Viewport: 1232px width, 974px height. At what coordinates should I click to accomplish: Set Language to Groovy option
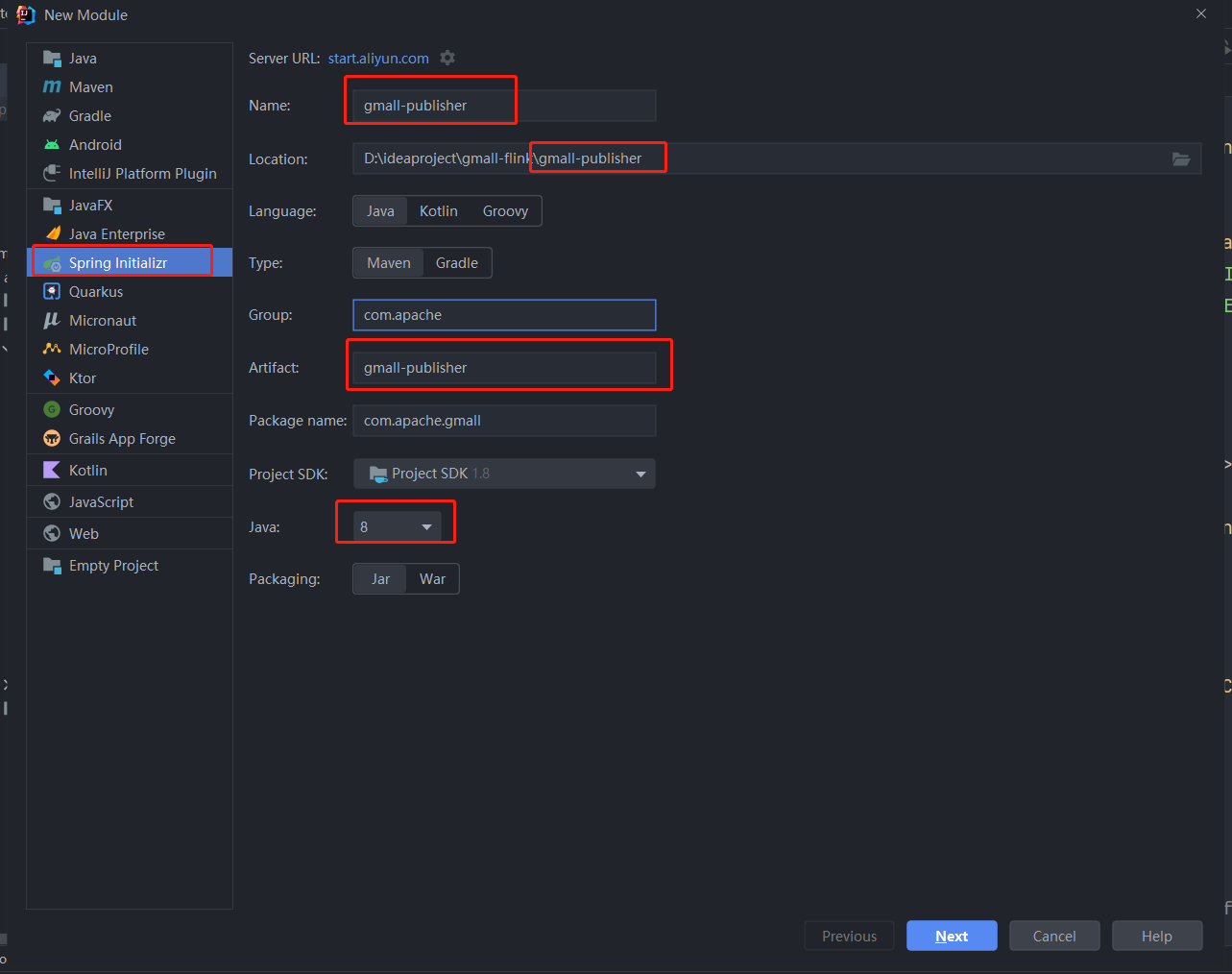coord(506,211)
